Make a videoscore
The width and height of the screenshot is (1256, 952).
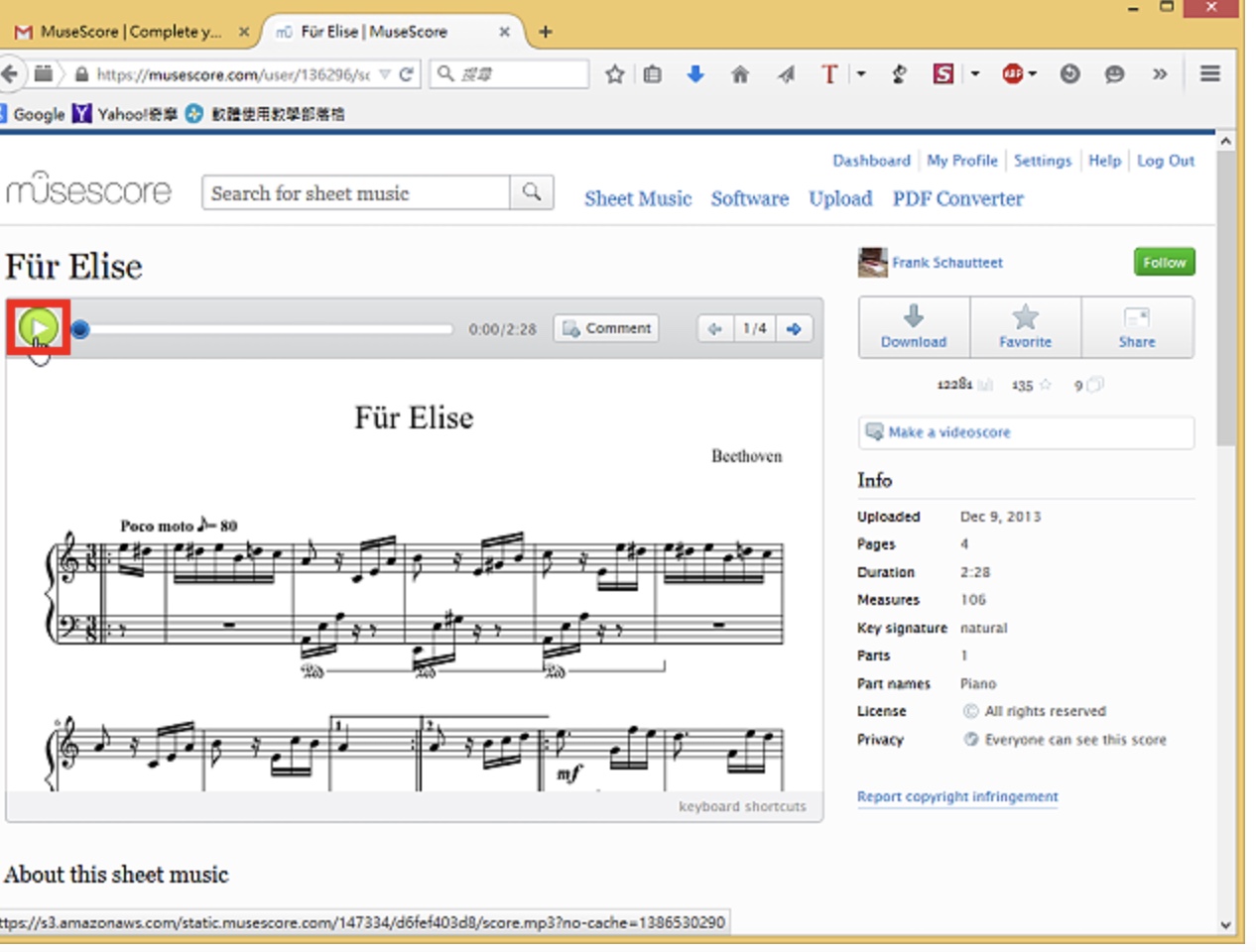point(1026,432)
